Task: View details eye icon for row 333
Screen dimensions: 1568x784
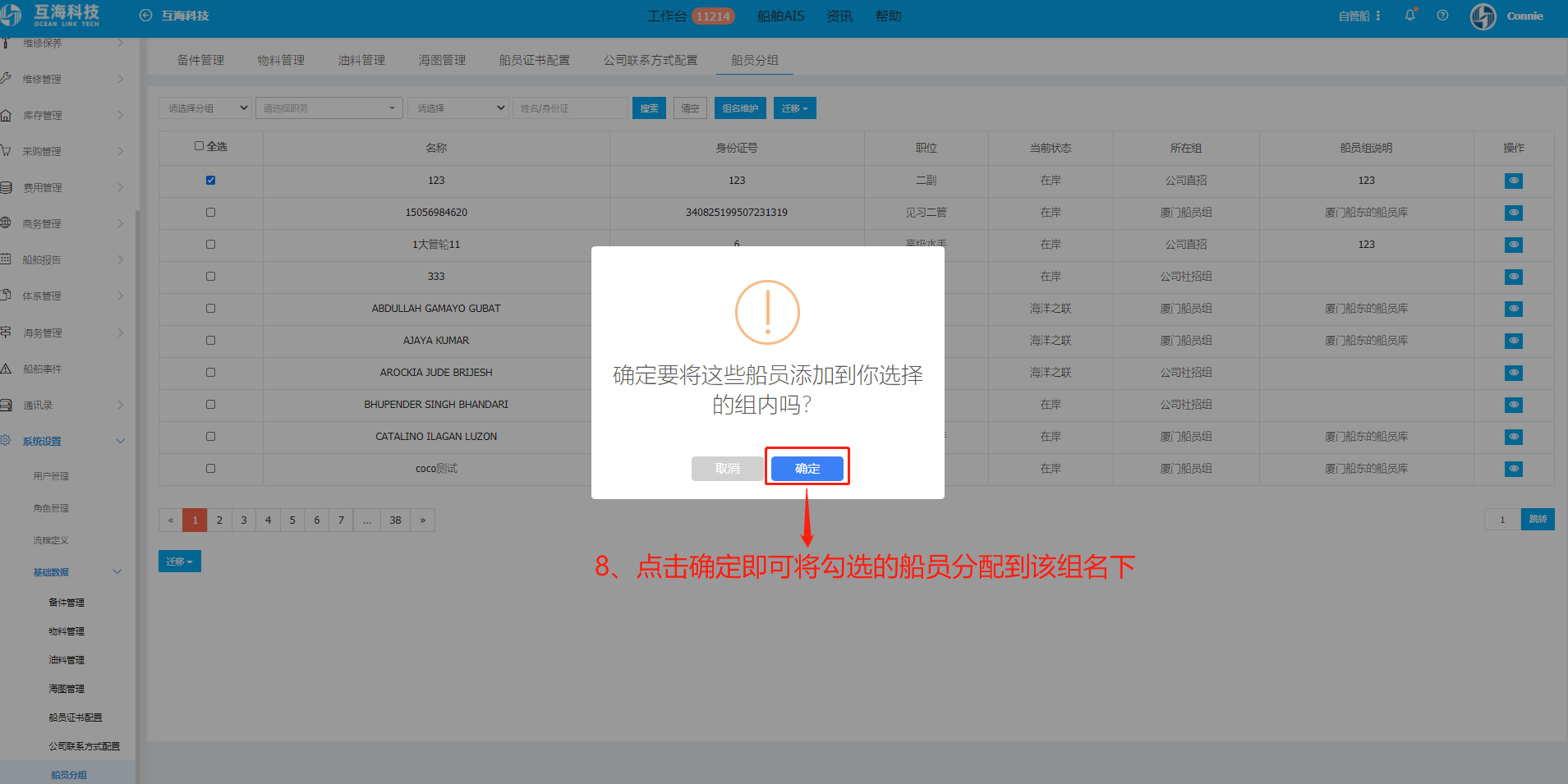Action: (1514, 277)
